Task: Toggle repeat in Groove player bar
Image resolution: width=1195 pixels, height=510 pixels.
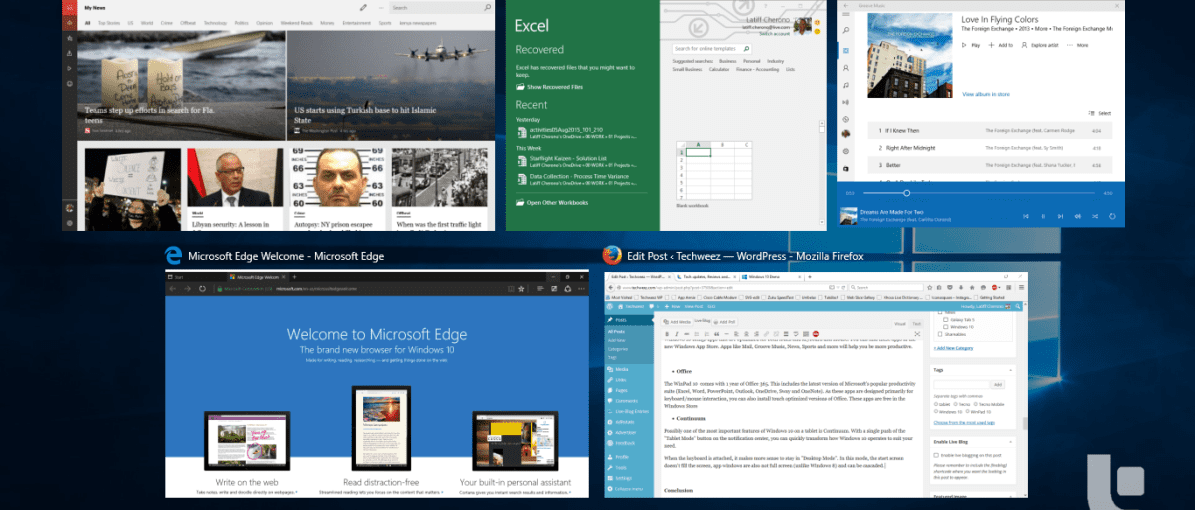Action: (x=1113, y=217)
